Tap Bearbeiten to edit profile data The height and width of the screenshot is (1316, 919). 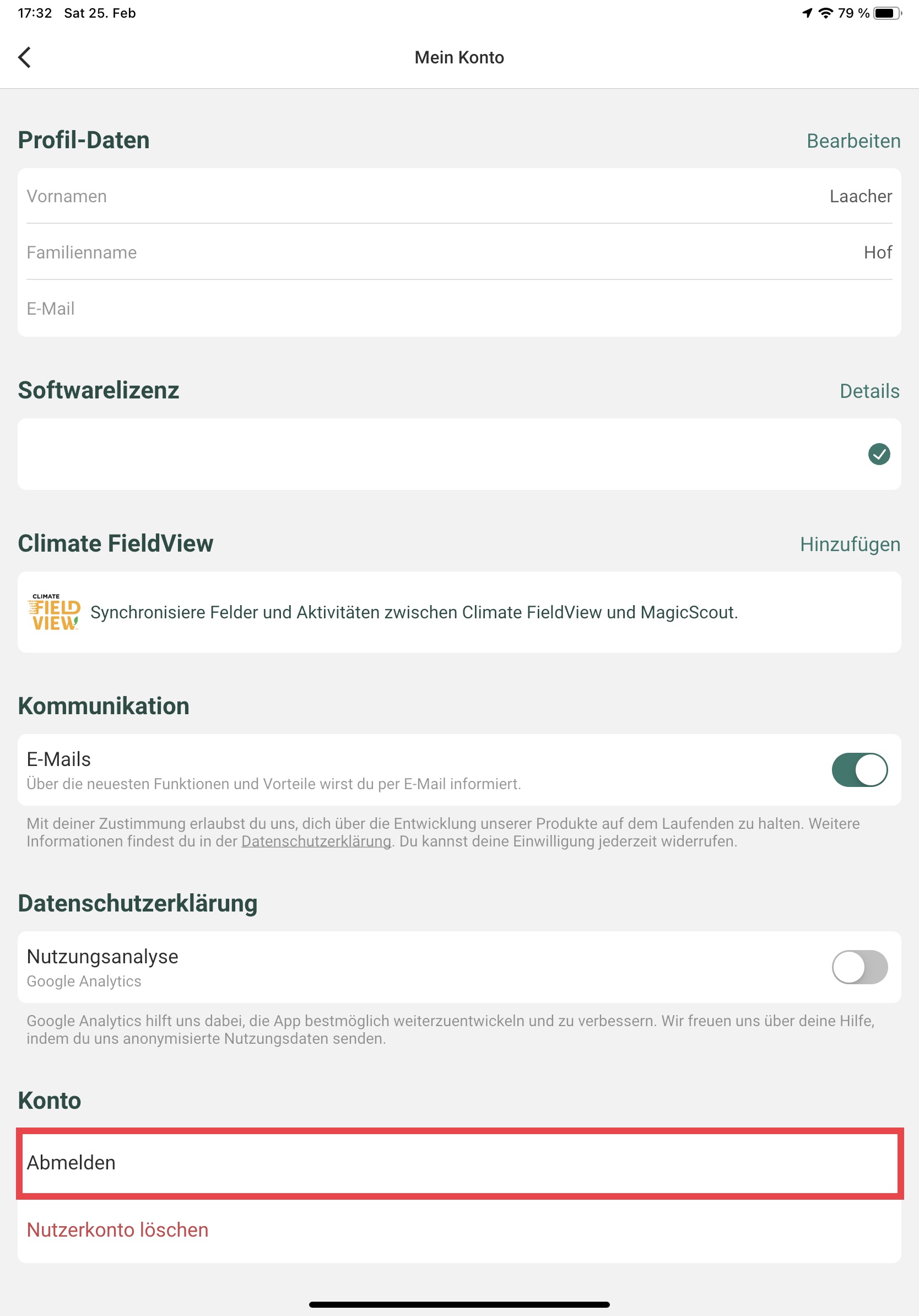[x=853, y=141]
